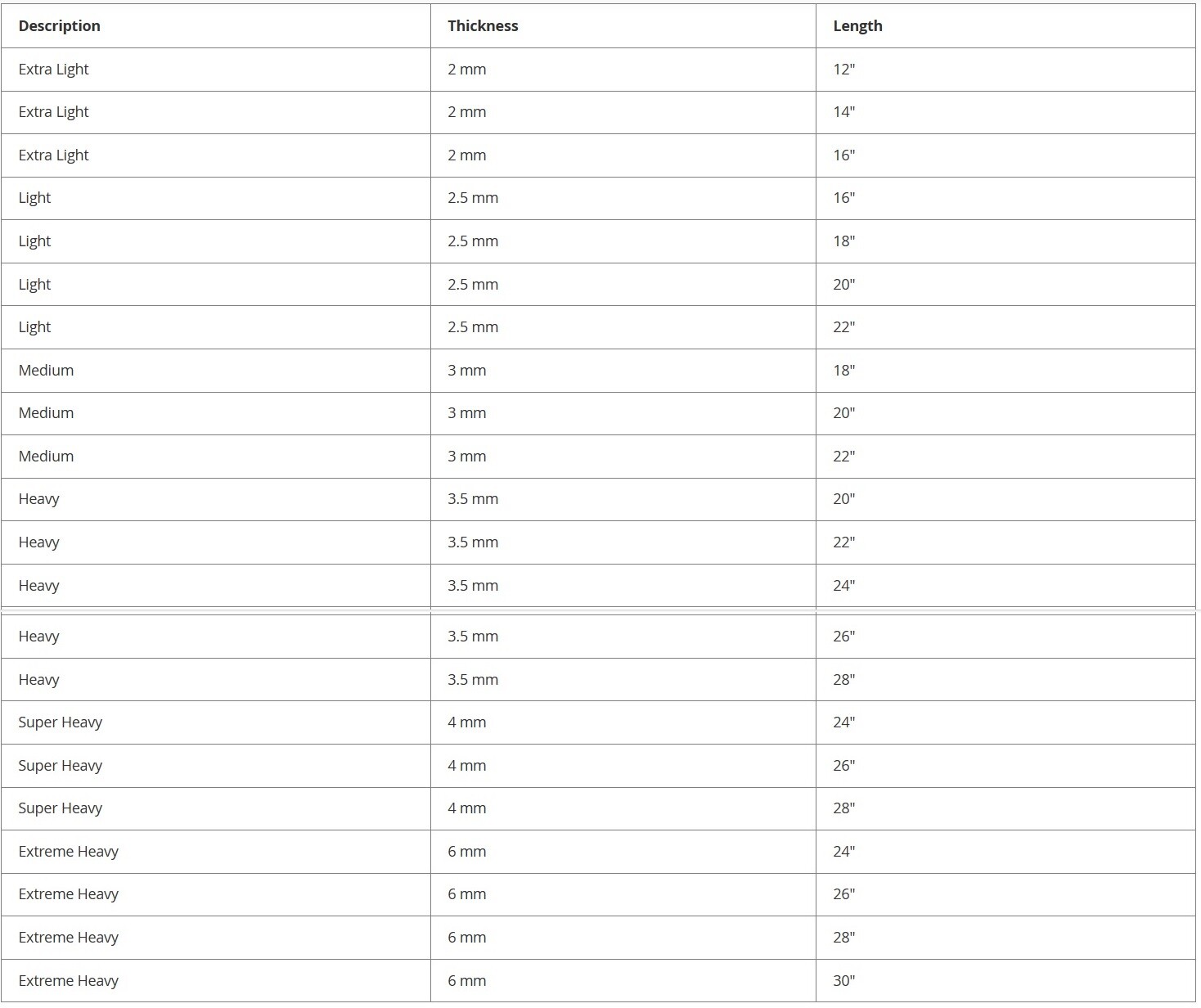1201x1008 pixels.
Task: Select the Medium description in the 18" row
Action: (46, 371)
